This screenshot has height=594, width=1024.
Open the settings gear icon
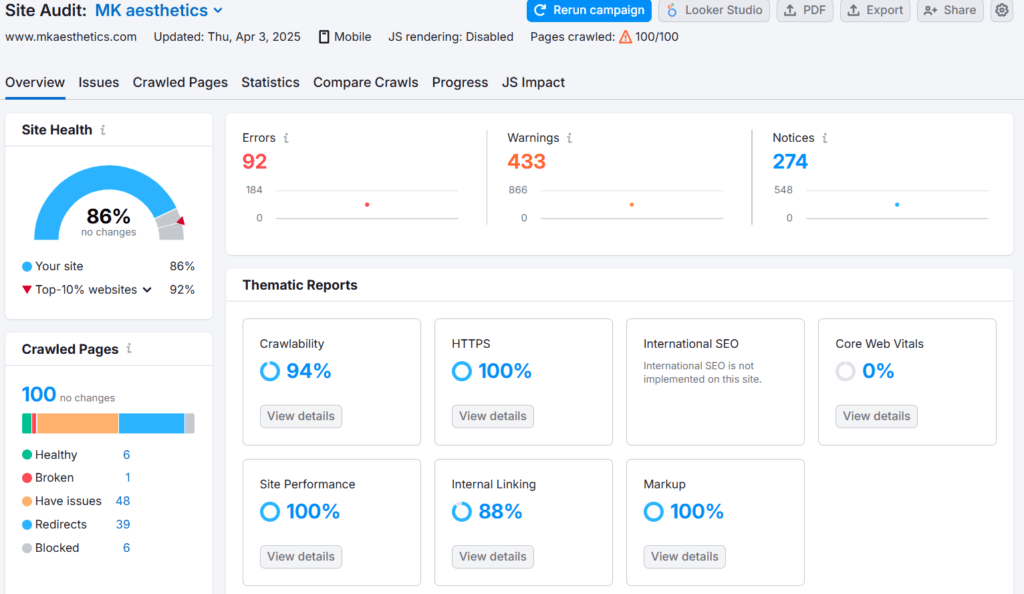pyautogui.click(x=1001, y=10)
